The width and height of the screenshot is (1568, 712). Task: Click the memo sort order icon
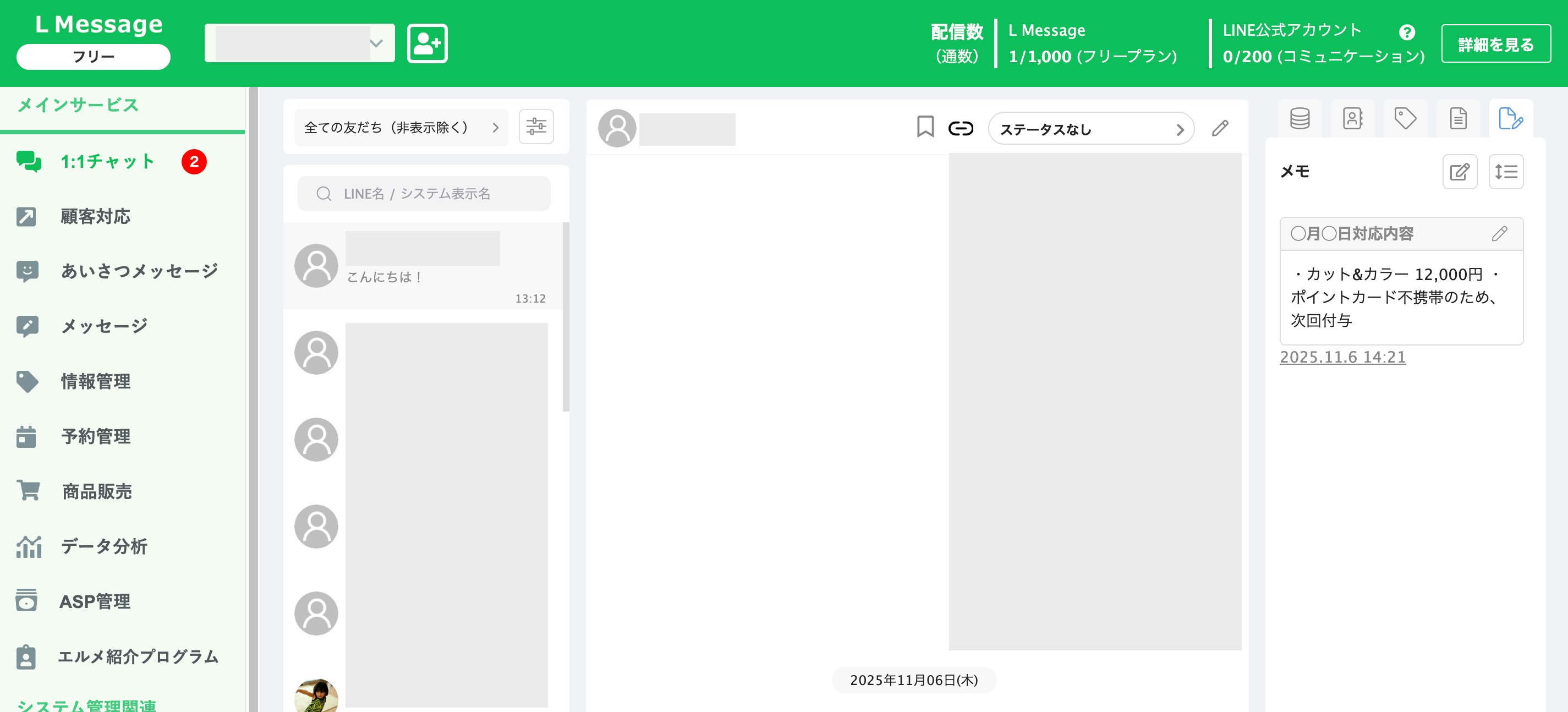coord(1506,172)
